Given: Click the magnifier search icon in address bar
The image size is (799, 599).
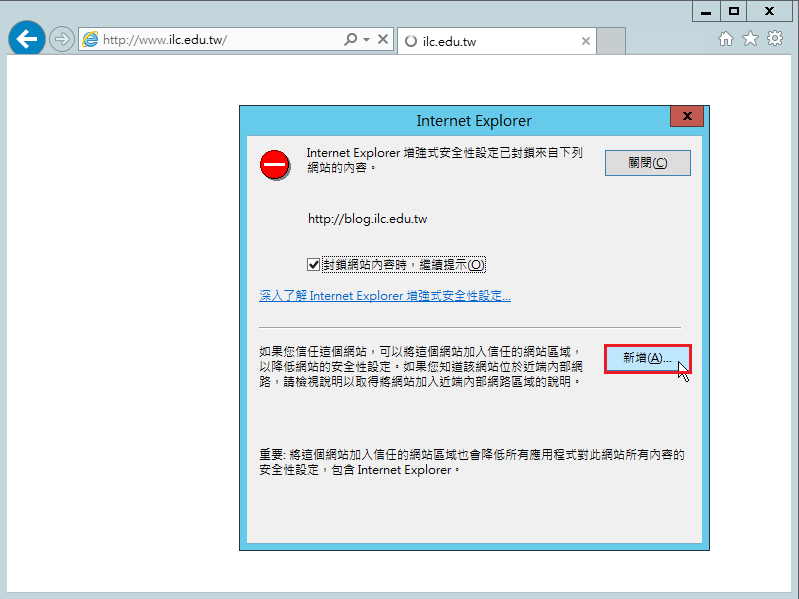Looking at the screenshot, I should point(351,39).
